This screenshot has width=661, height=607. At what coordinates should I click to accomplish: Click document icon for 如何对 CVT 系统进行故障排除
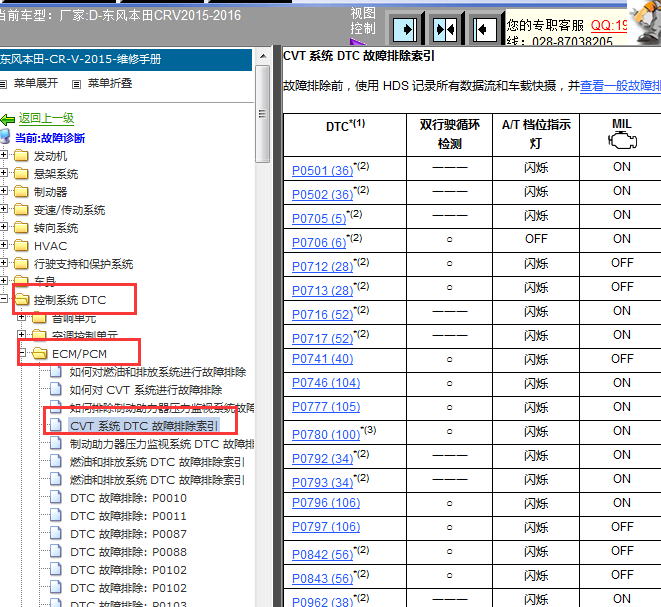click(56, 389)
